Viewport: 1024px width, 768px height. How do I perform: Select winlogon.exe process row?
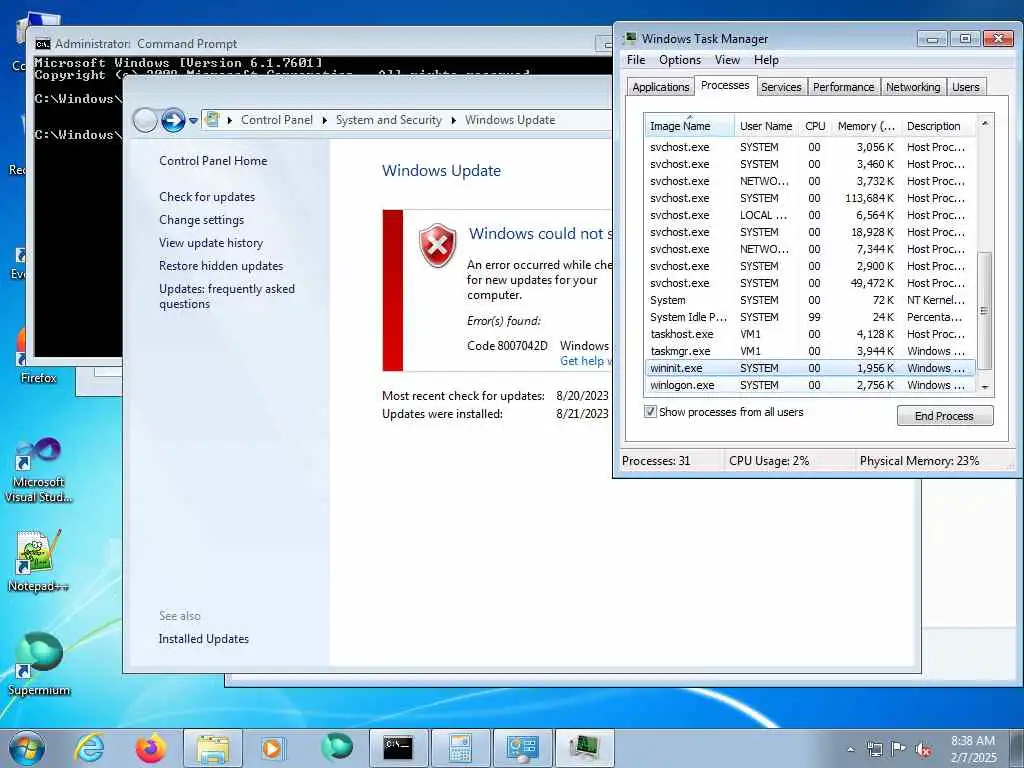(810, 385)
